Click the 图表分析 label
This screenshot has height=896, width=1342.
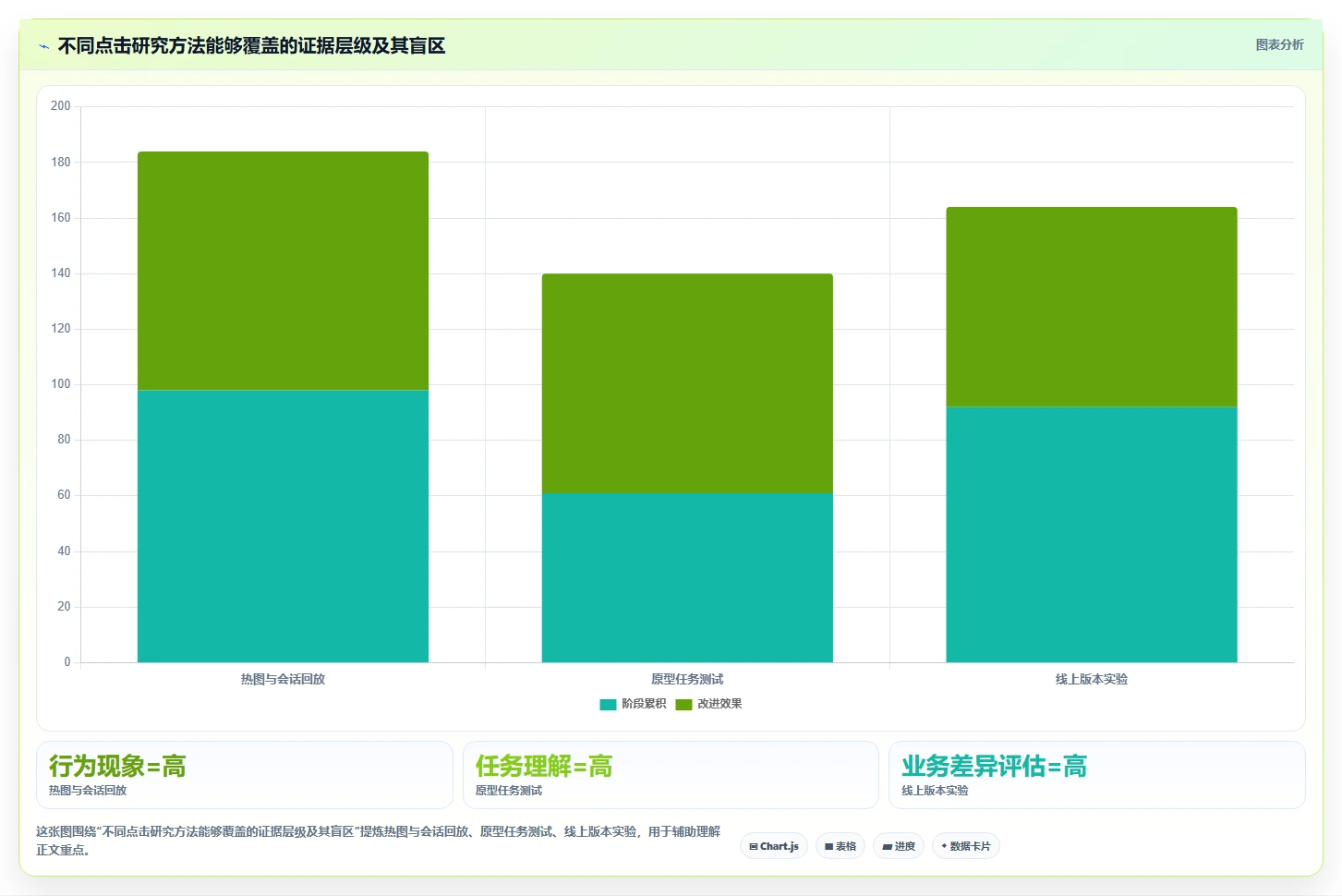[1279, 44]
